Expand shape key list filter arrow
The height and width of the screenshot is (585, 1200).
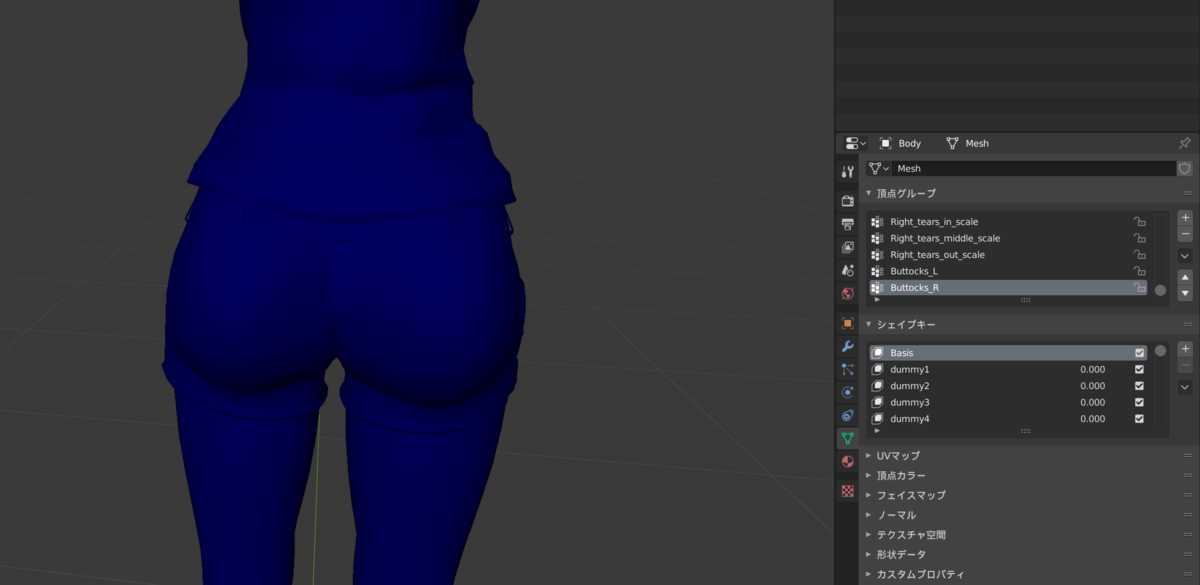click(877, 430)
